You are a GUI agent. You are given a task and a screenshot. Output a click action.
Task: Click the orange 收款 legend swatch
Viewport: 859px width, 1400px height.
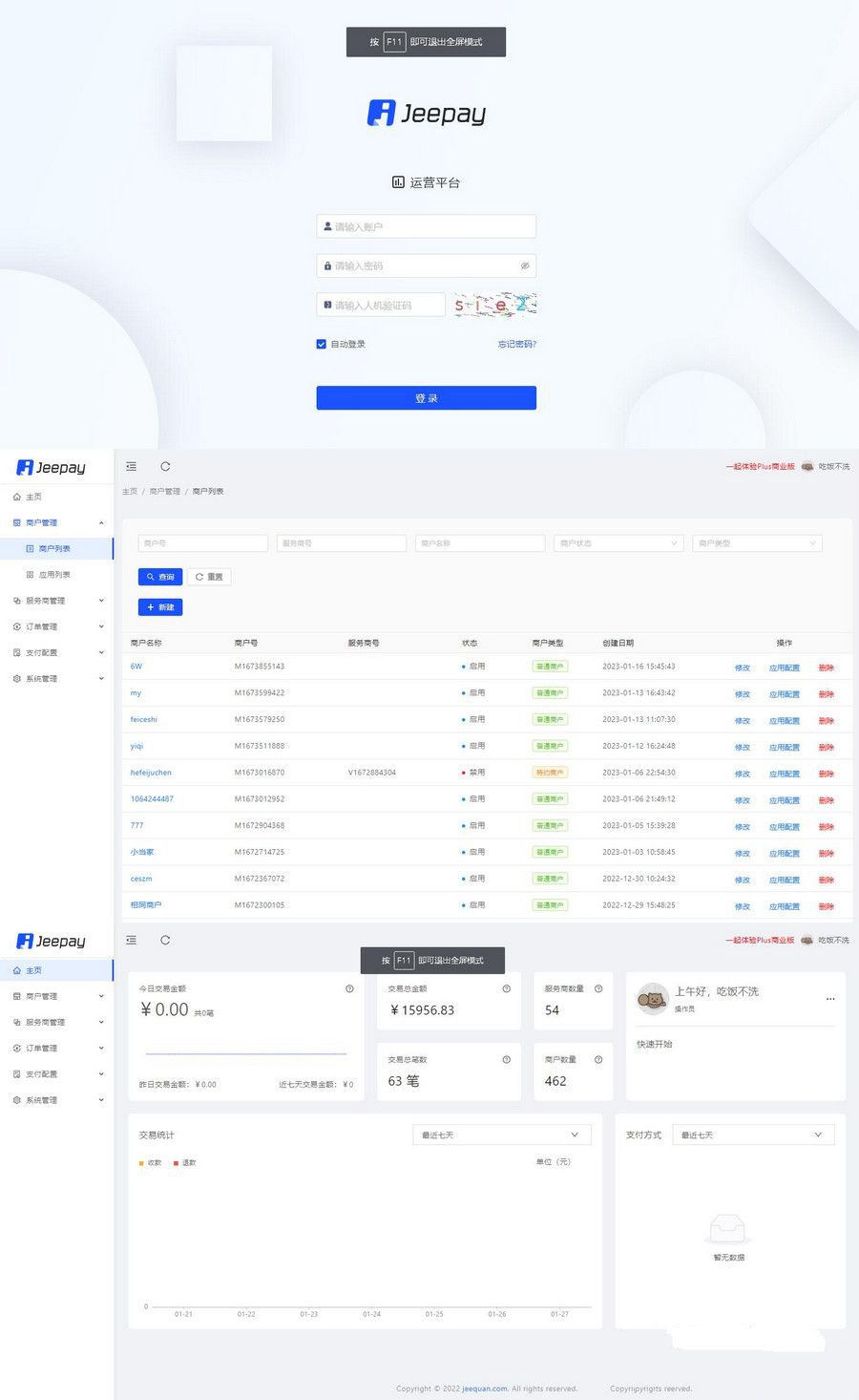pos(142,1162)
